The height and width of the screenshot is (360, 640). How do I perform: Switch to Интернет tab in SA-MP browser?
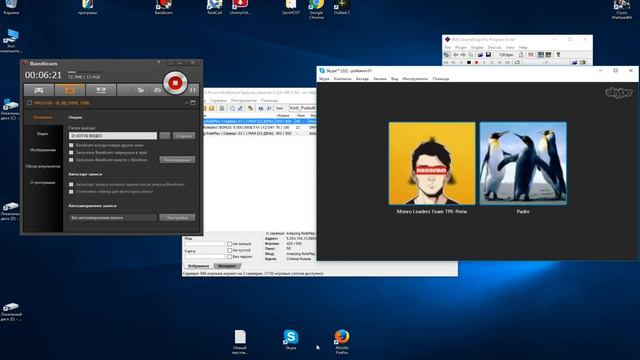[x=227, y=266]
